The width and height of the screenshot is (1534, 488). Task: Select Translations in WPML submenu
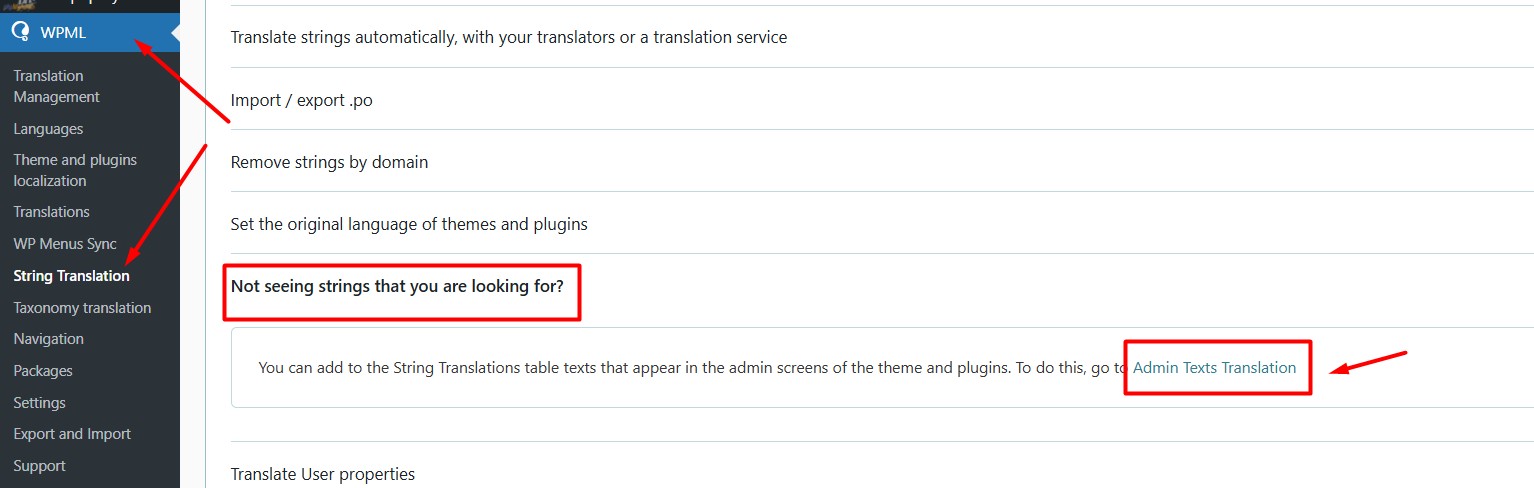coord(51,212)
